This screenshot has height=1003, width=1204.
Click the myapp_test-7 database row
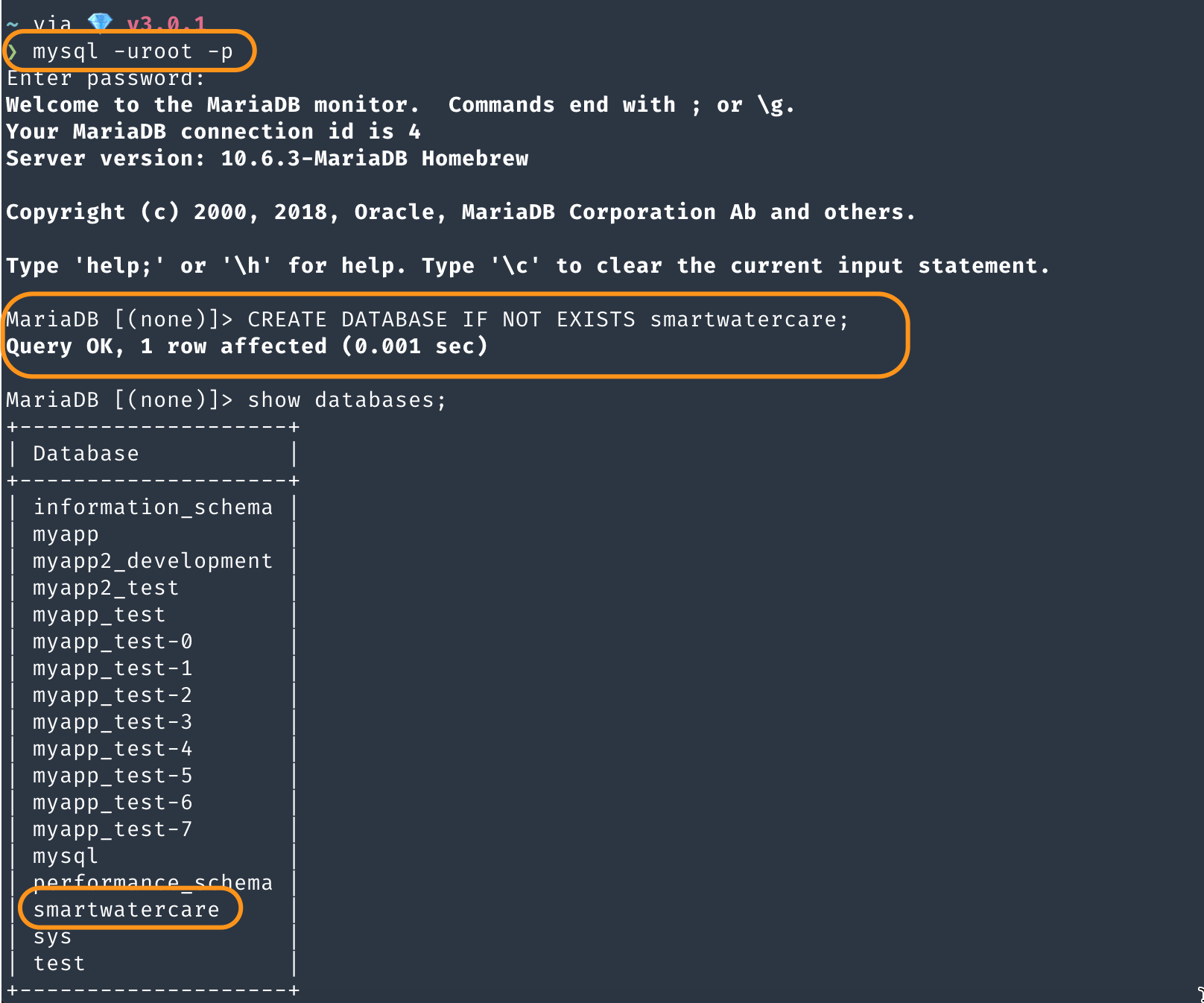[112, 829]
